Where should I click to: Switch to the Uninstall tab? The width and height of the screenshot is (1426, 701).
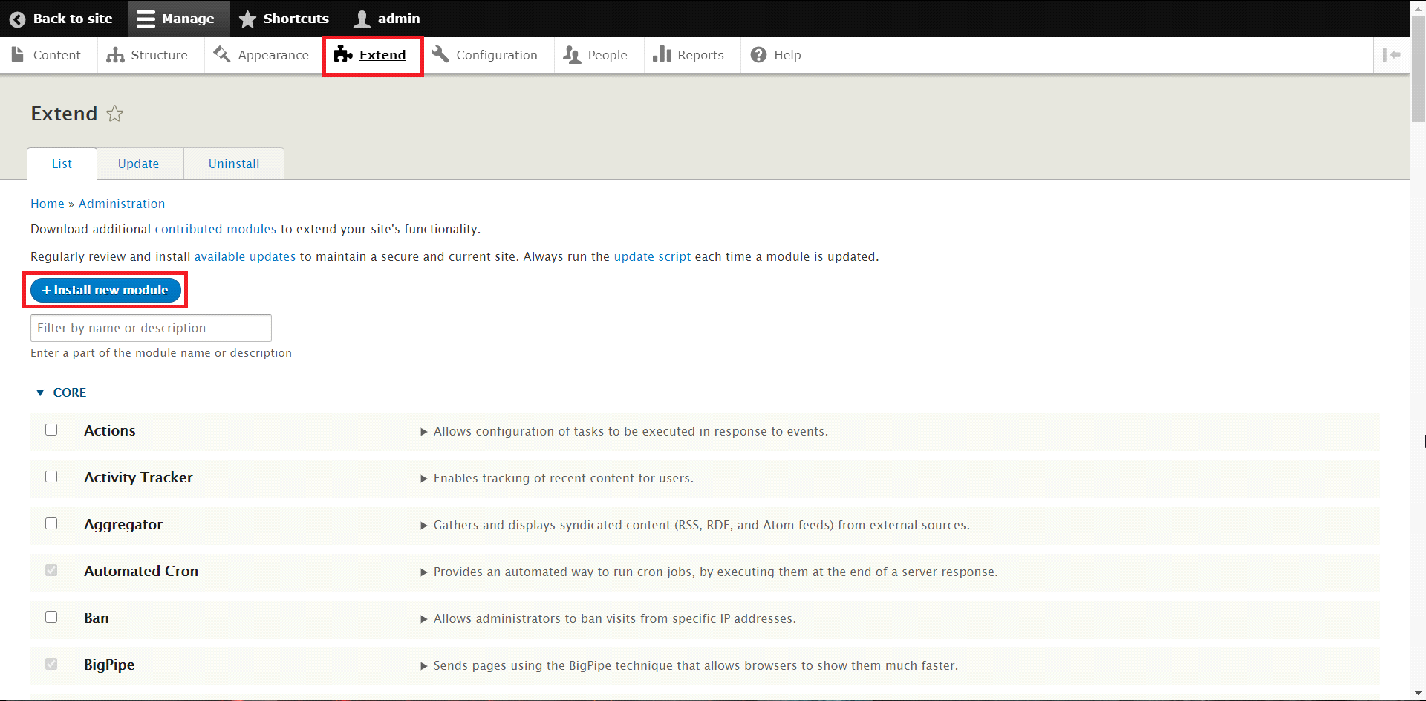coord(233,164)
